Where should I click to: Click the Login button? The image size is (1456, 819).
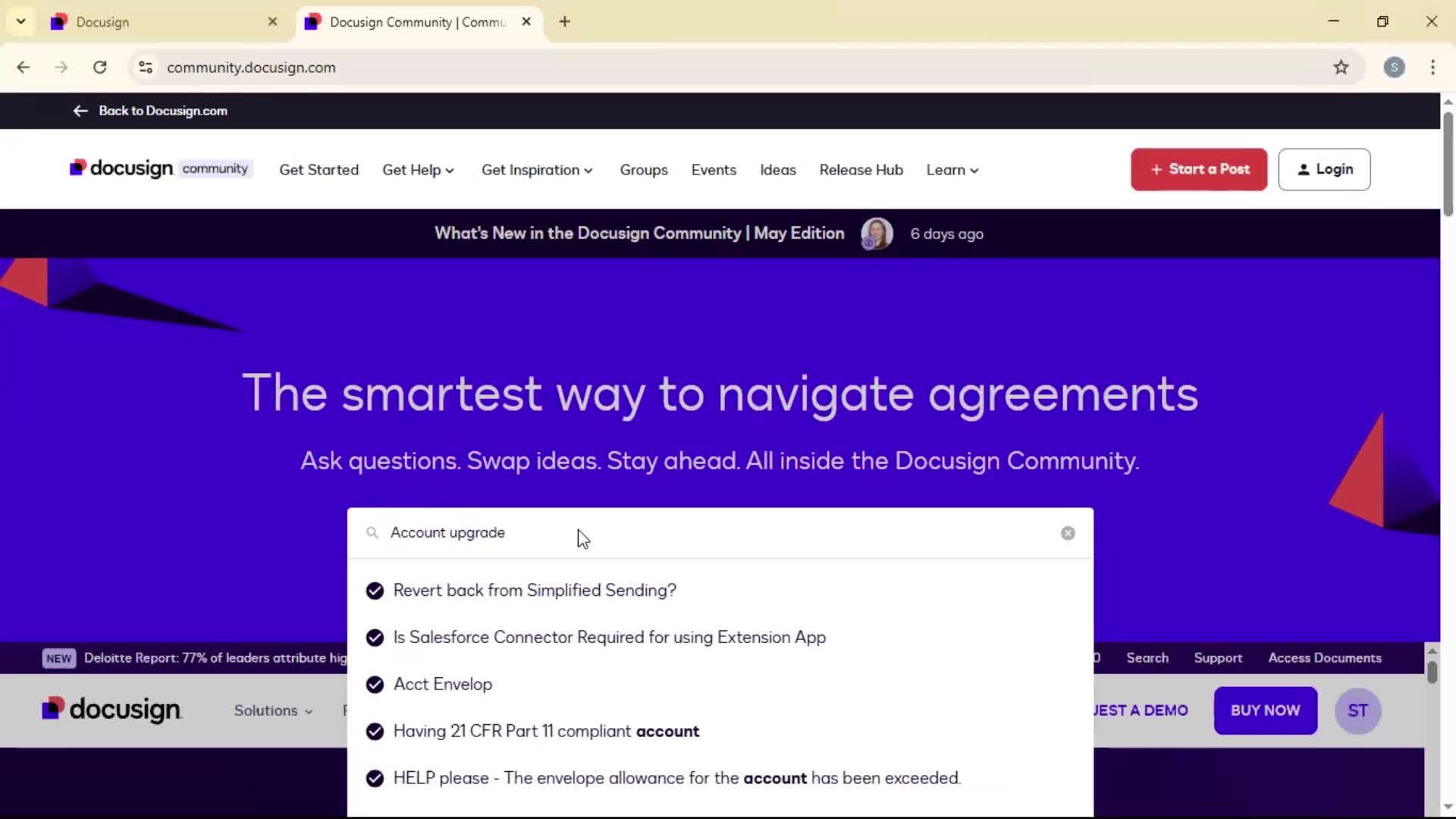(1324, 170)
